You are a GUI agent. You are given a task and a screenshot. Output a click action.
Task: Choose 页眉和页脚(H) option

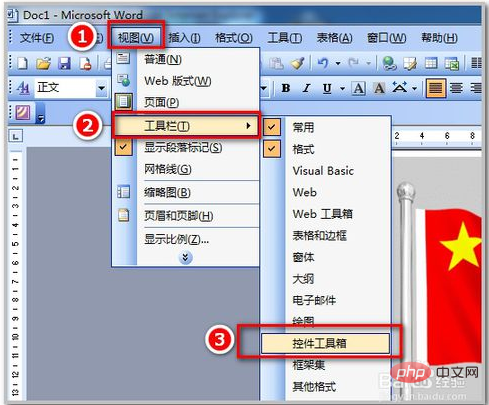[x=186, y=216]
